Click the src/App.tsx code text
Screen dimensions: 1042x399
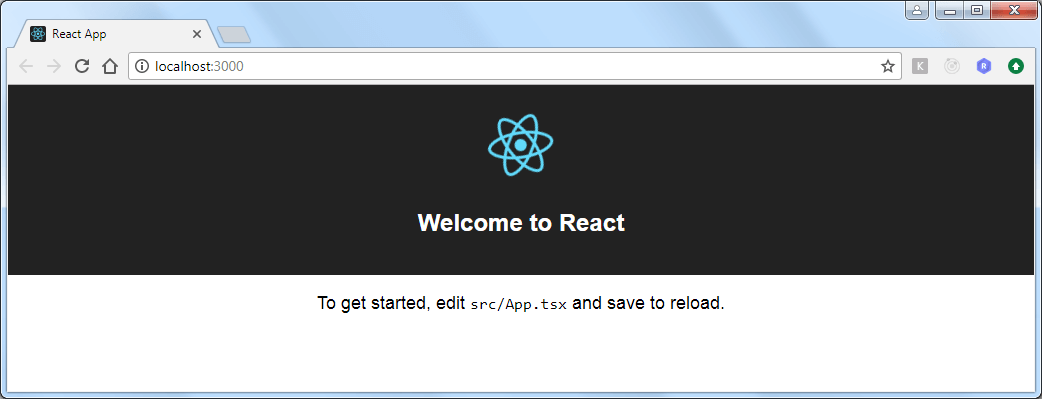(519, 305)
